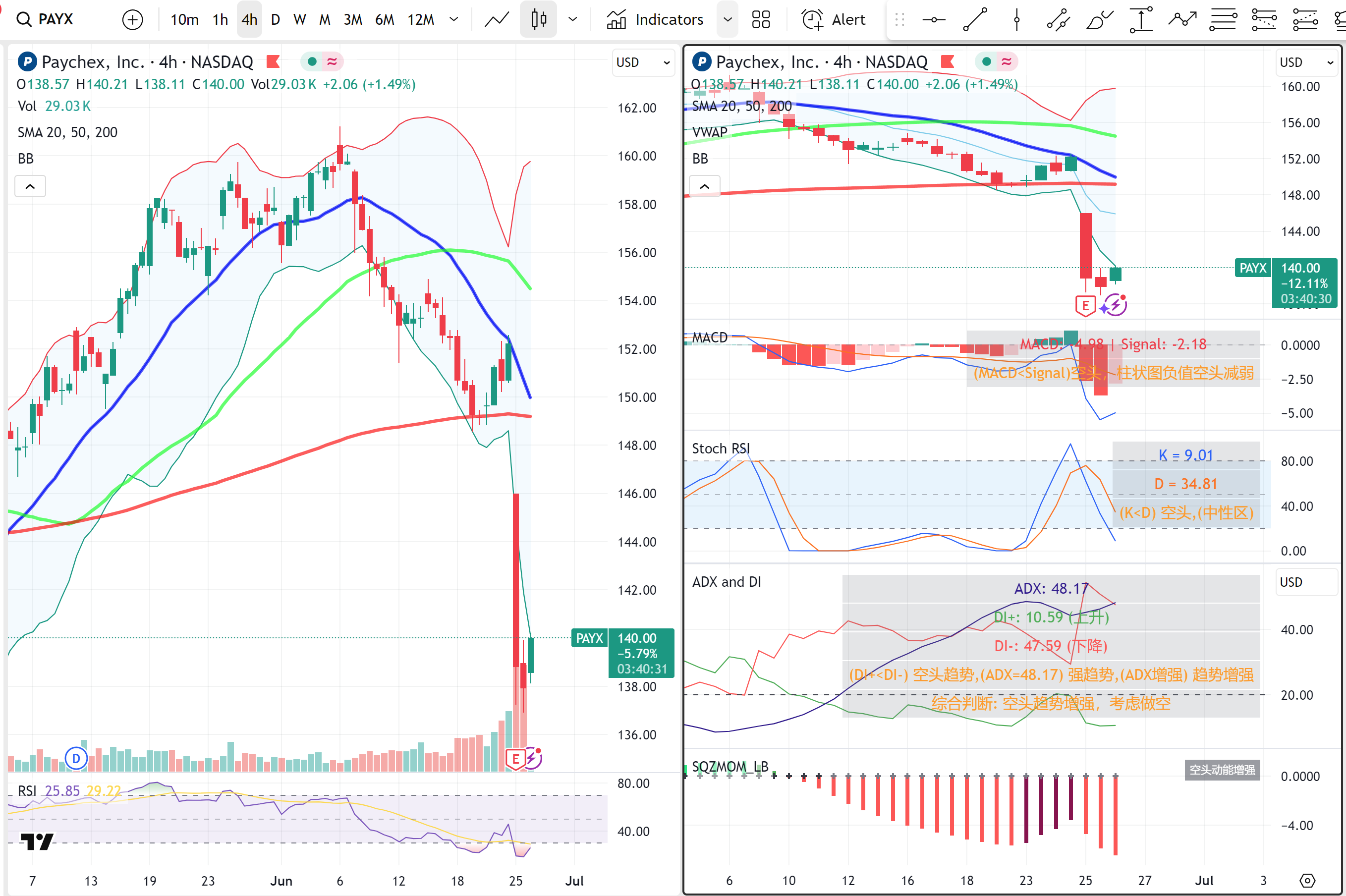Select the brush drawing tool
The width and height of the screenshot is (1346, 896).
(1099, 20)
